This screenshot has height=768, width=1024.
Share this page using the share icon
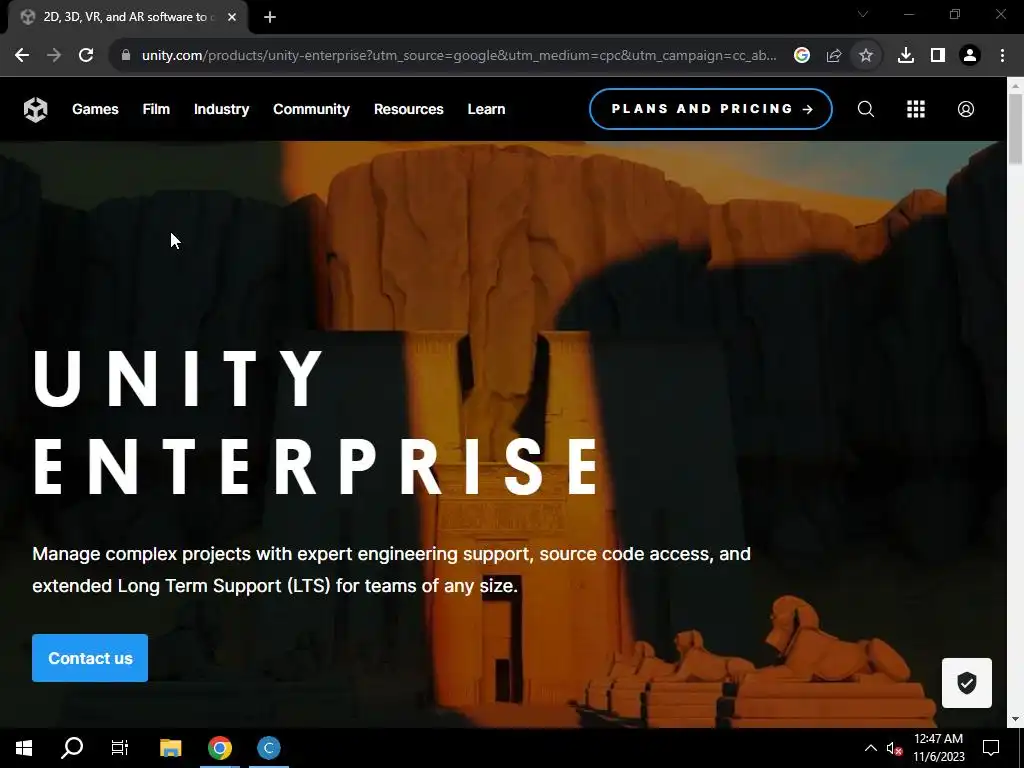(x=834, y=56)
